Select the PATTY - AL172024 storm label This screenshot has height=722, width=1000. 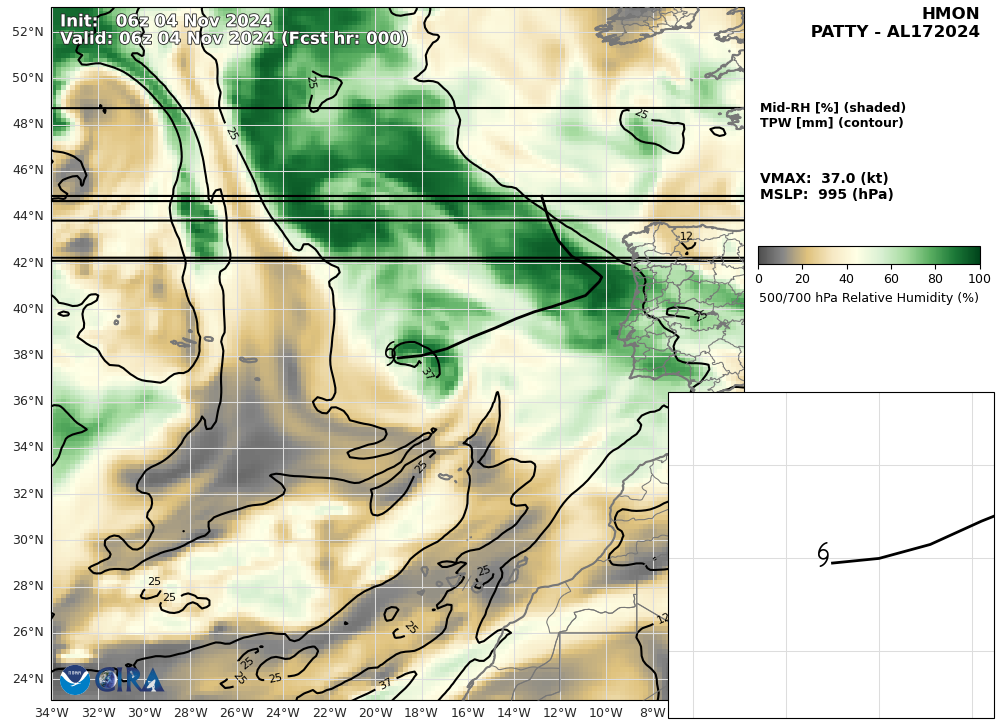[x=895, y=32]
